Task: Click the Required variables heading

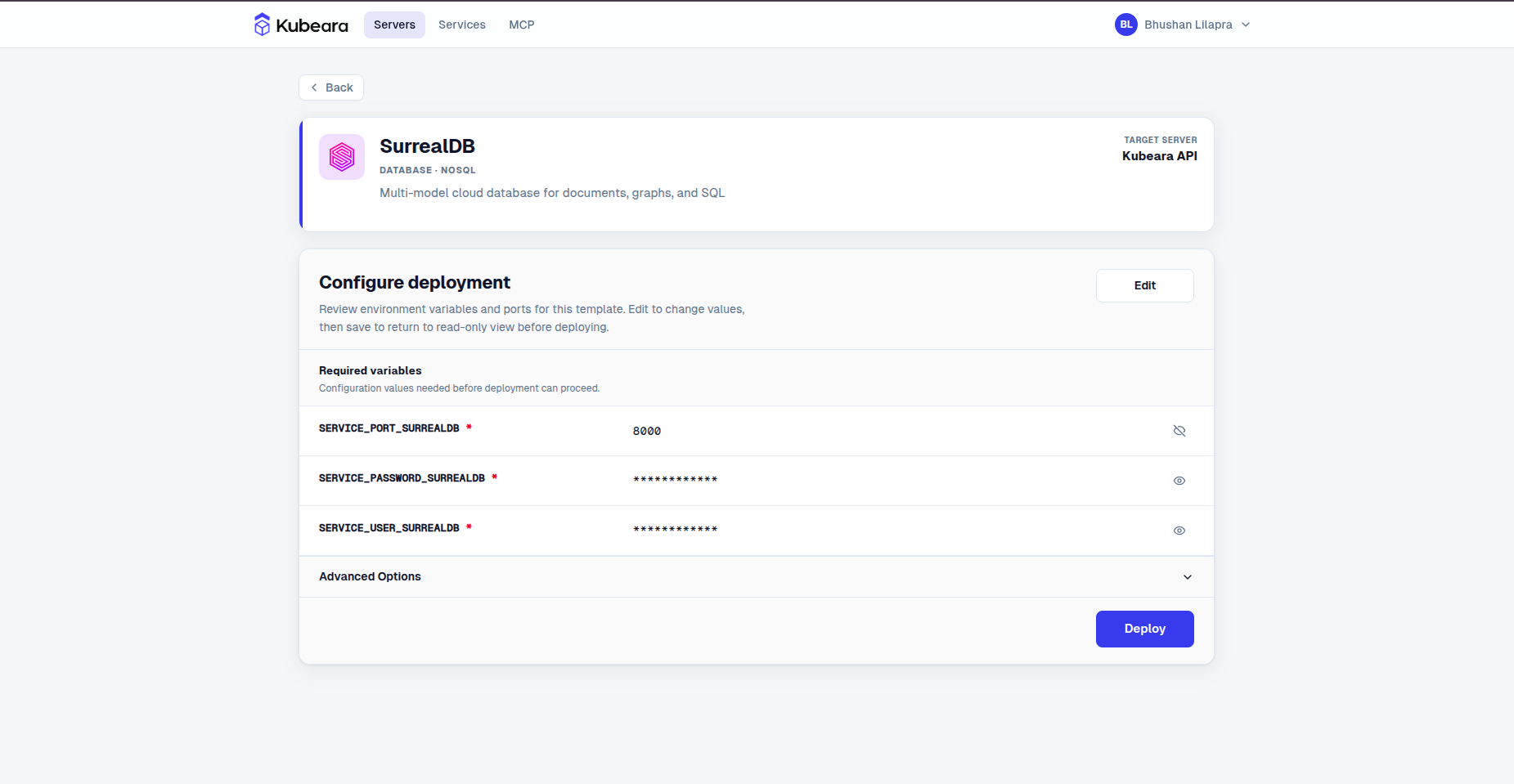Action: 371,370
